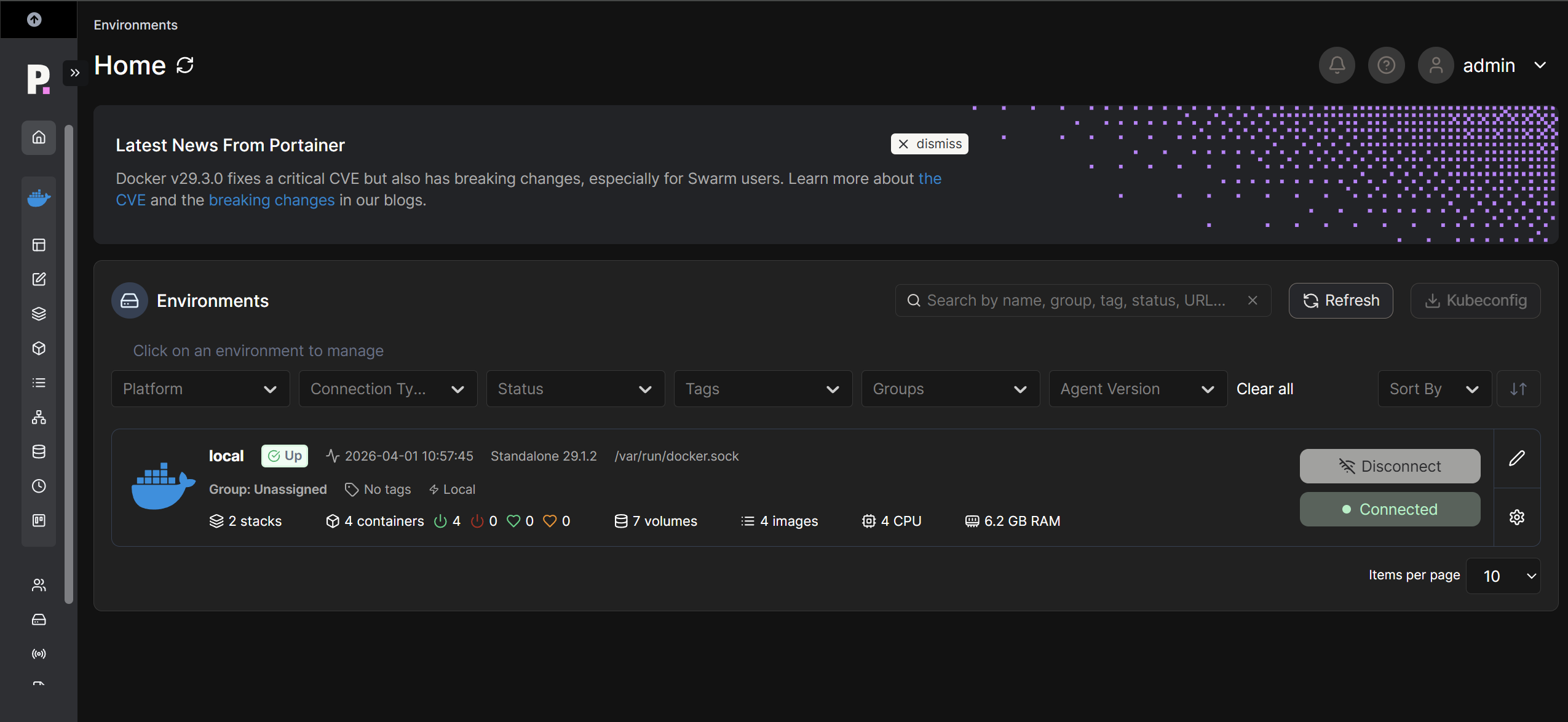
Task: Open the Sort By menu
Action: [x=1434, y=389]
